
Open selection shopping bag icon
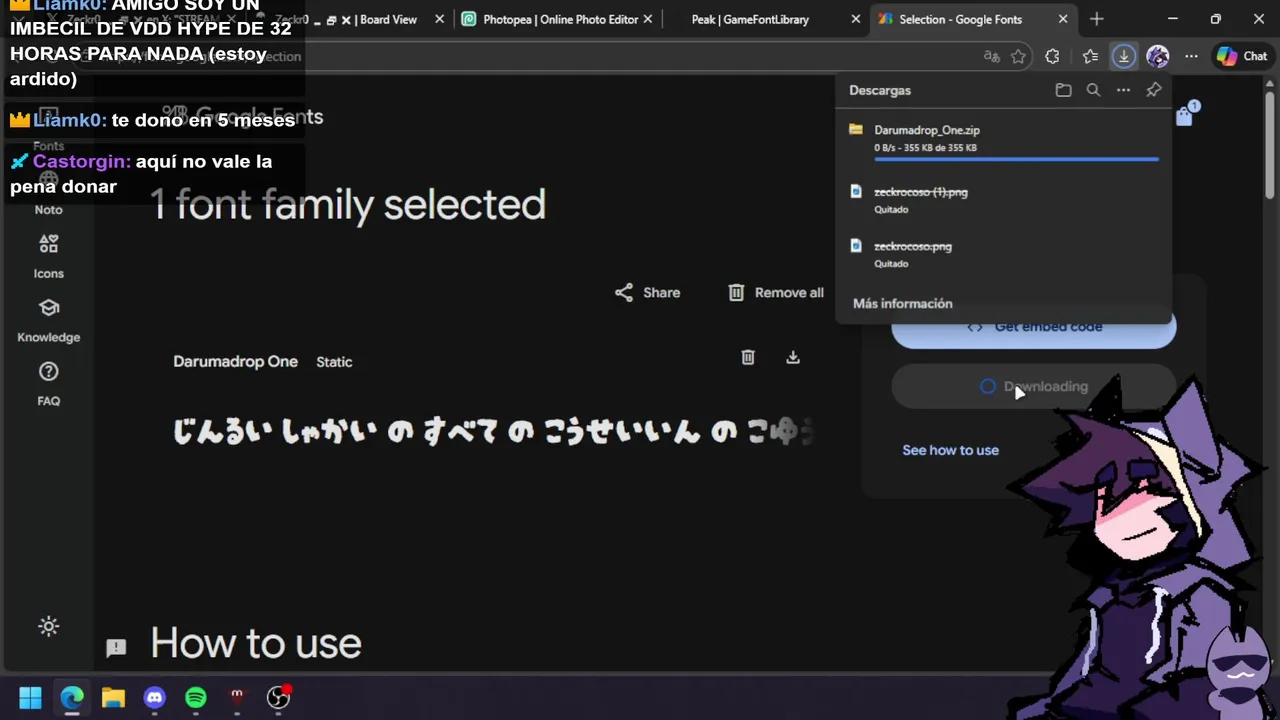point(1185,115)
